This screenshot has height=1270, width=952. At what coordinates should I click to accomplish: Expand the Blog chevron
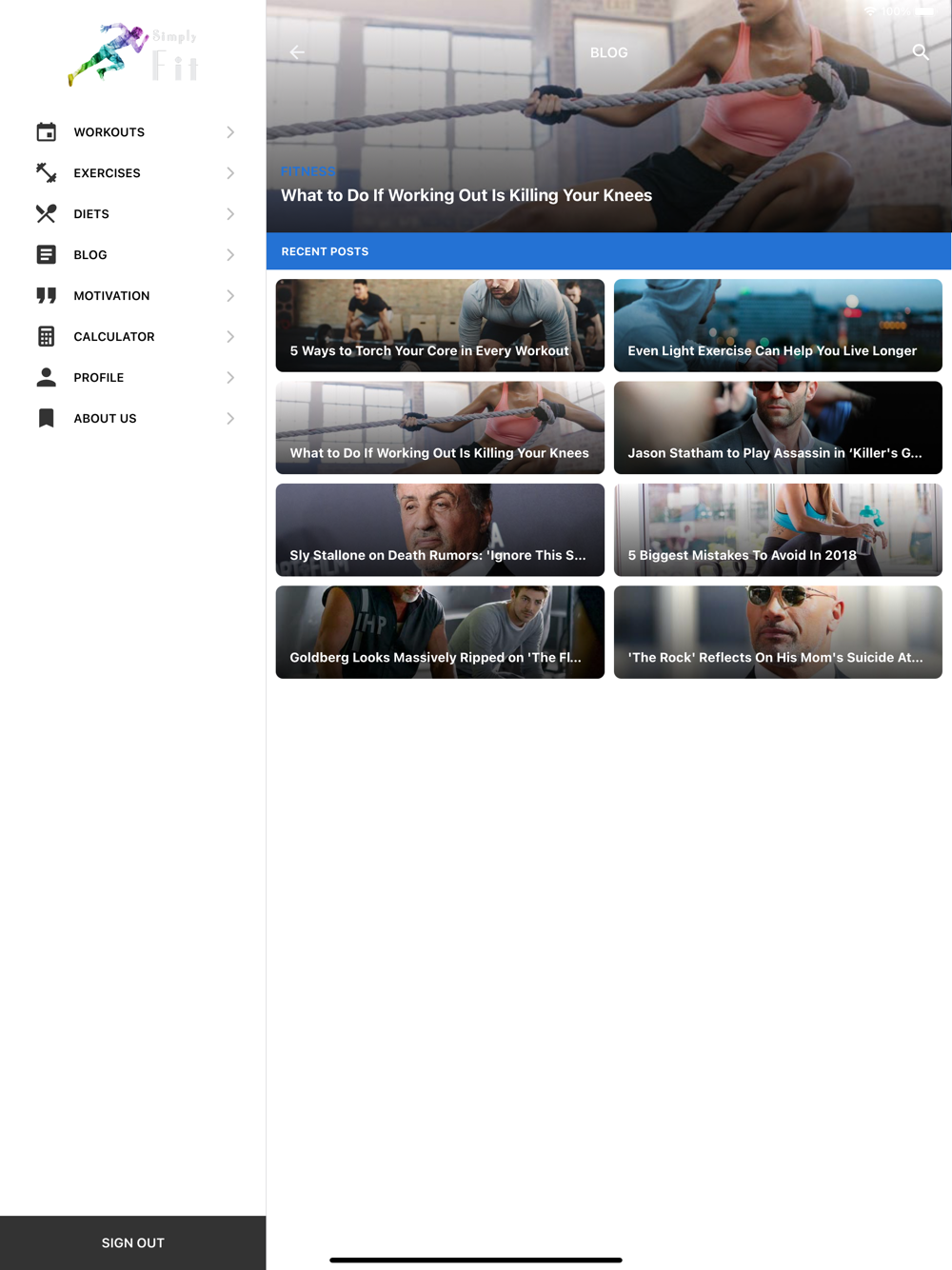(x=230, y=255)
